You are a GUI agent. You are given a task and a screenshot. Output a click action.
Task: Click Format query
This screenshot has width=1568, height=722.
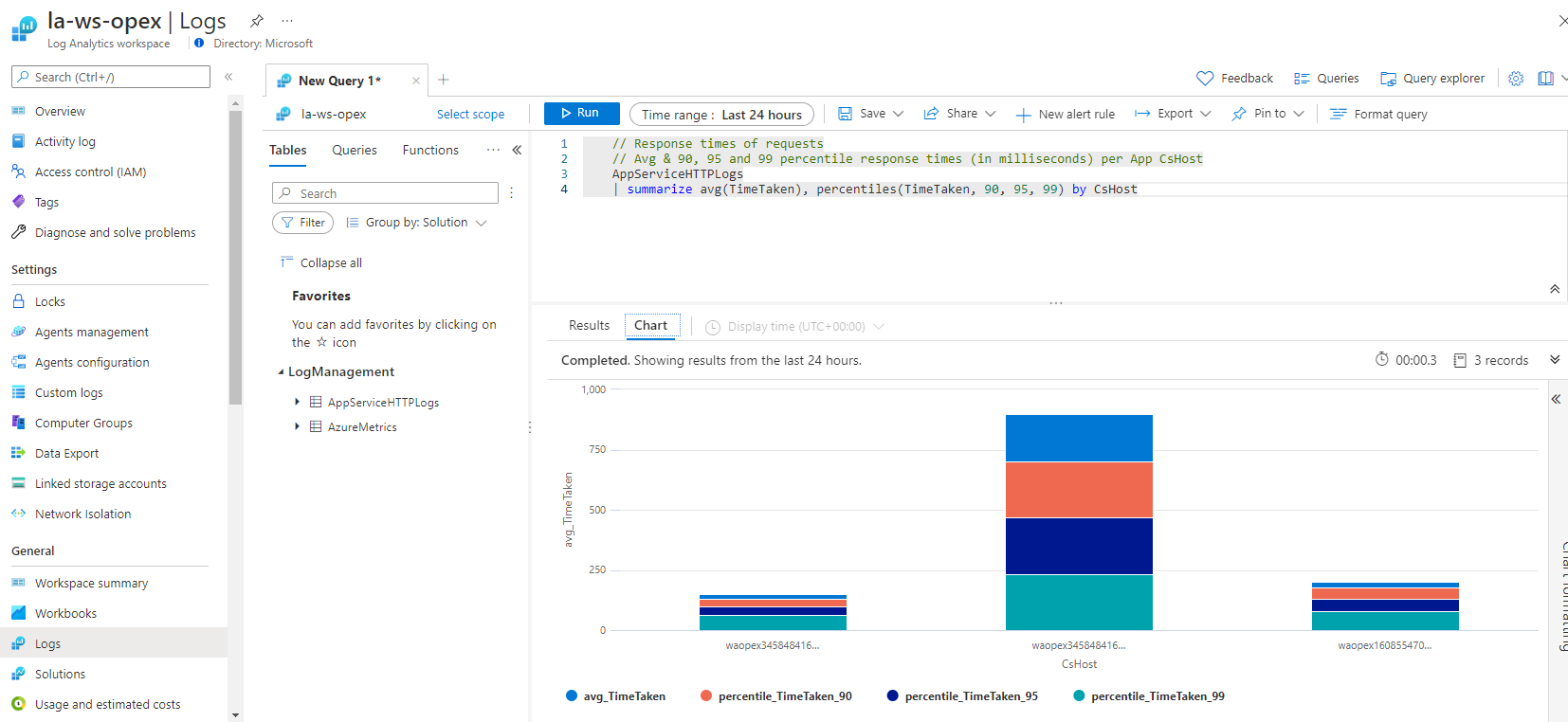pyautogui.click(x=1378, y=114)
